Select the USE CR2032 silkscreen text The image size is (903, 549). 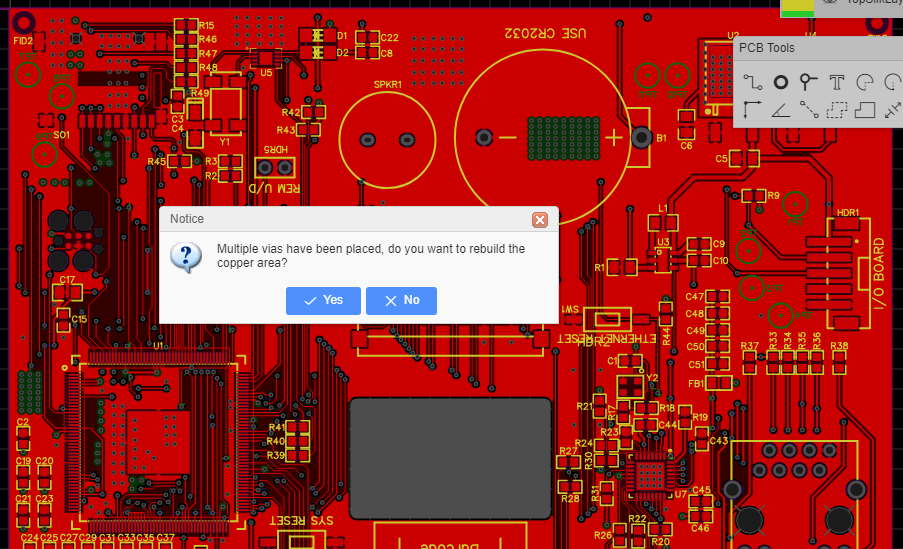click(545, 33)
